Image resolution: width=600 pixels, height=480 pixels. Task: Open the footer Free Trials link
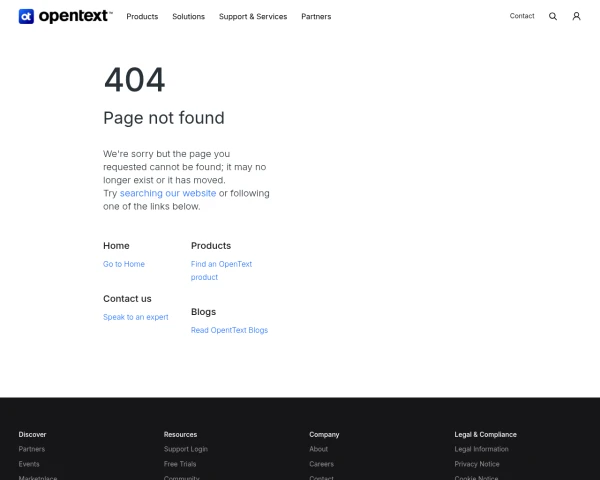pos(182,464)
